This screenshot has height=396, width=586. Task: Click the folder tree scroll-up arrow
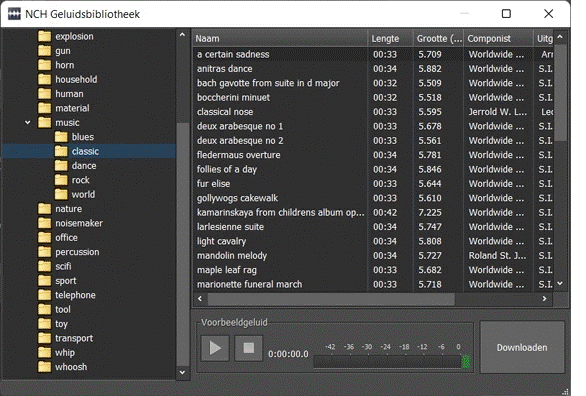tap(182, 35)
